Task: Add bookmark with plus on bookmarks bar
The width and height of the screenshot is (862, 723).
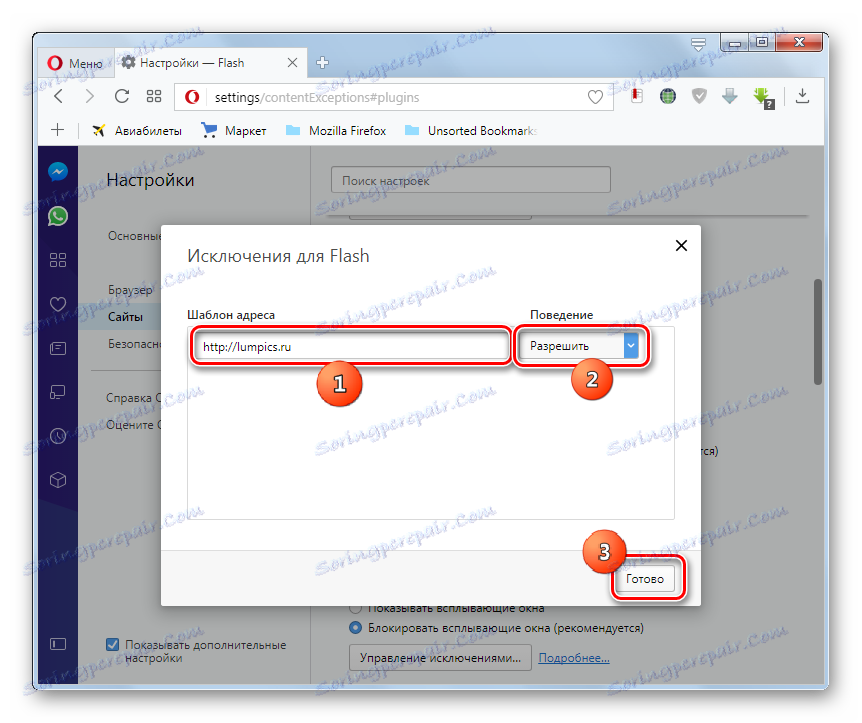Action: tap(58, 130)
